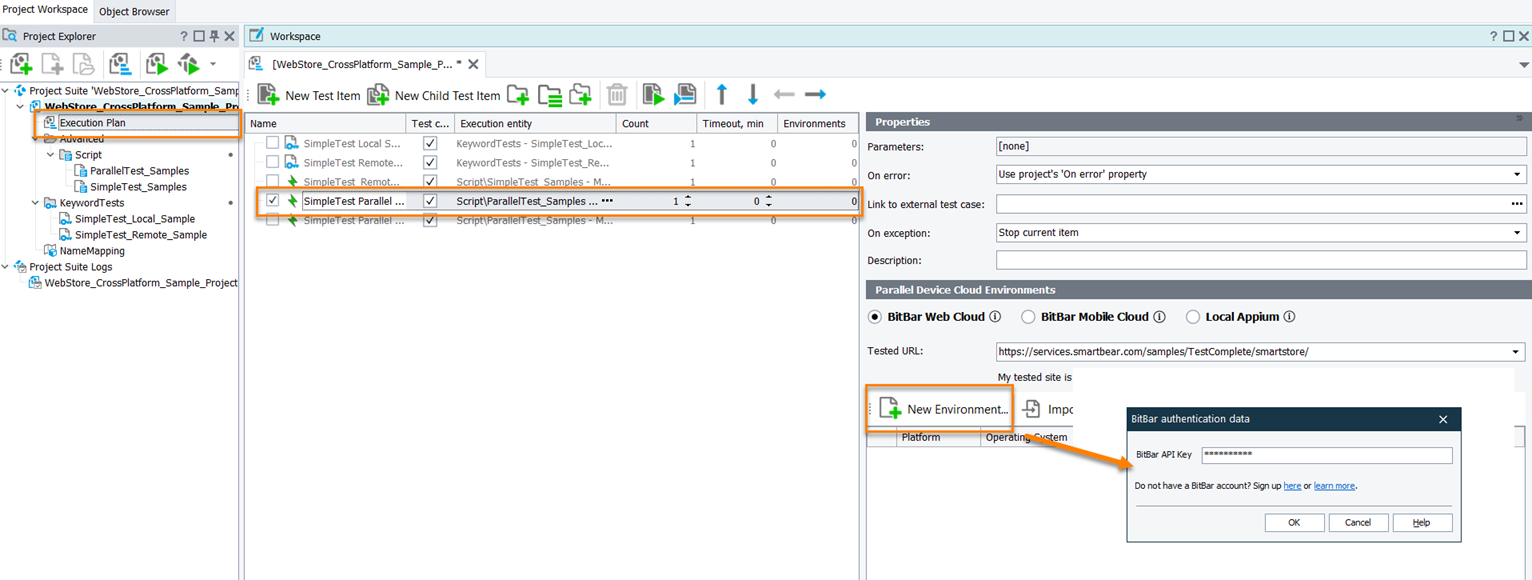Click the 'learn more' link
Viewport: 1532px width, 580px height.
pyautogui.click(x=1334, y=486)
